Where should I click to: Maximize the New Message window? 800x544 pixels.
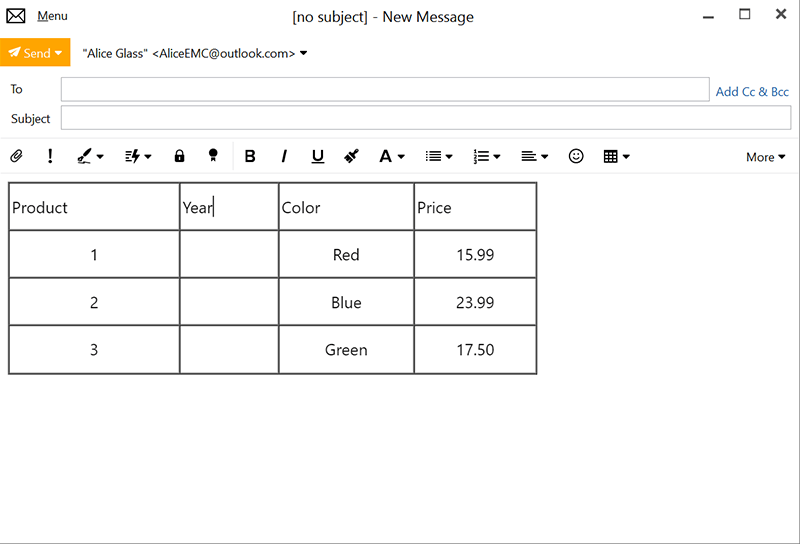[x=745, y=14]
